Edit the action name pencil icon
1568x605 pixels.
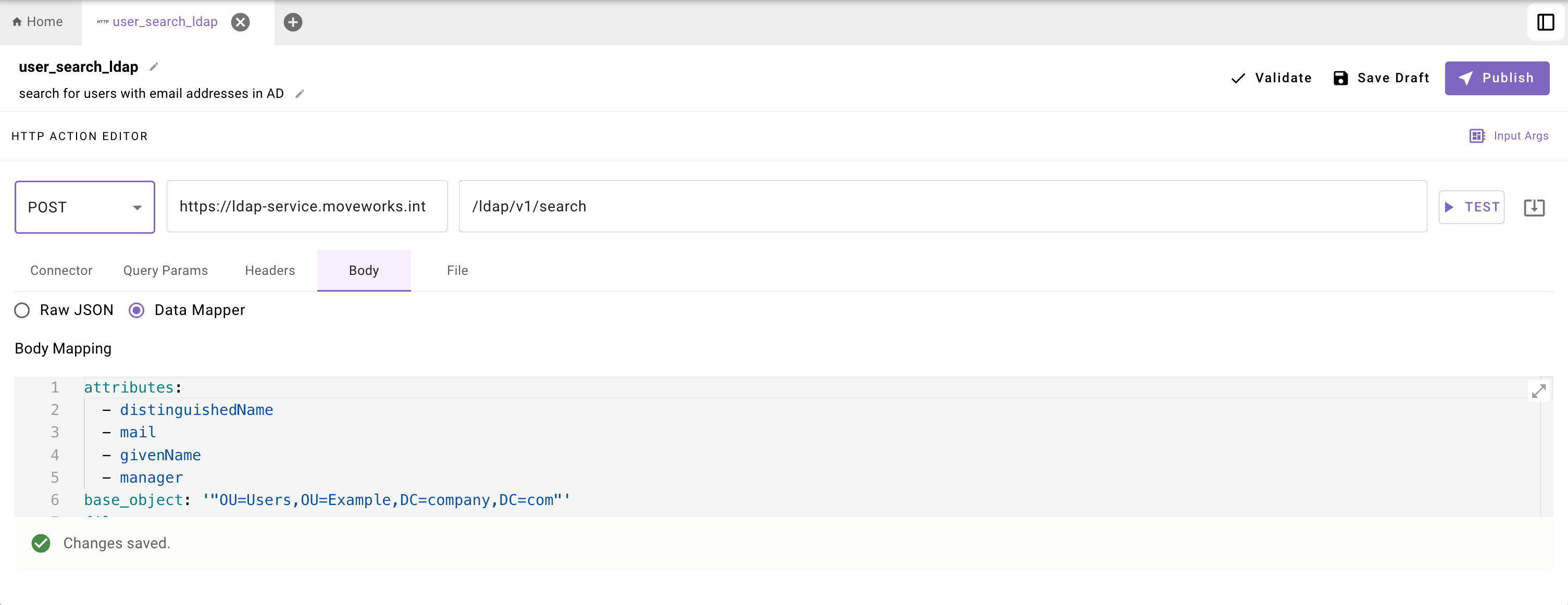[154, 67]
